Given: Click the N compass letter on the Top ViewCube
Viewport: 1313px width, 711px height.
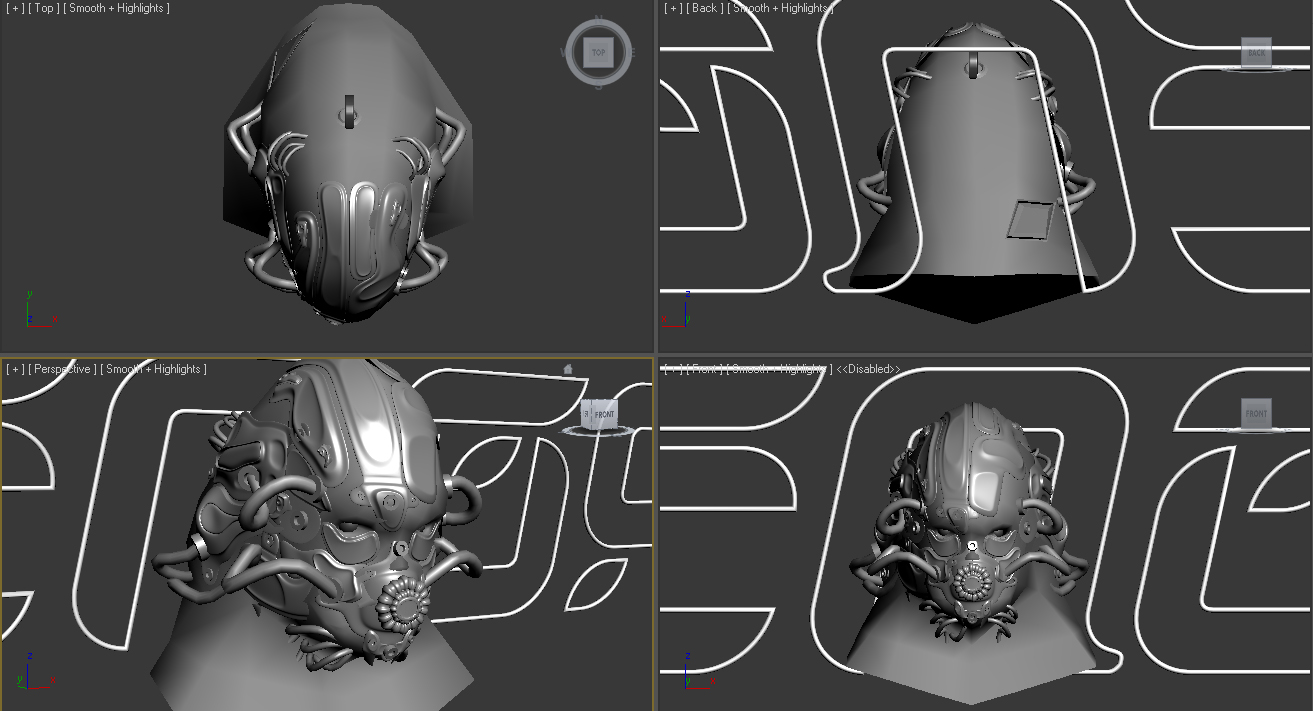Looking at the screenshot, I should pos(598,19).
